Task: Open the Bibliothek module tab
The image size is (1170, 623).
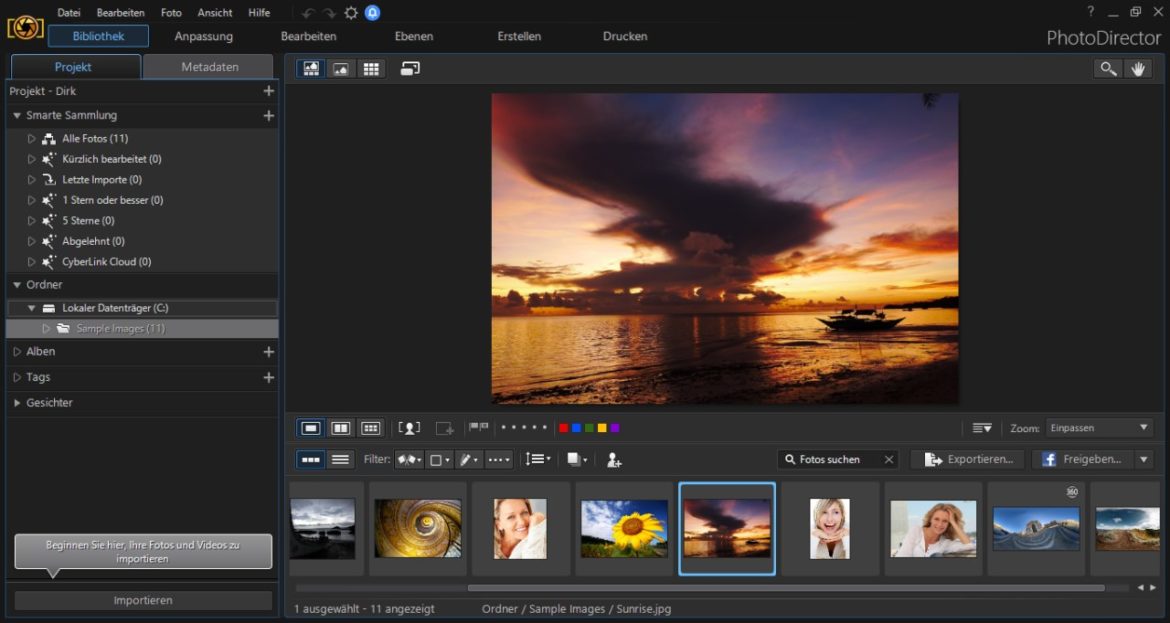Action: pyautogui.click(x=98, y=36)
